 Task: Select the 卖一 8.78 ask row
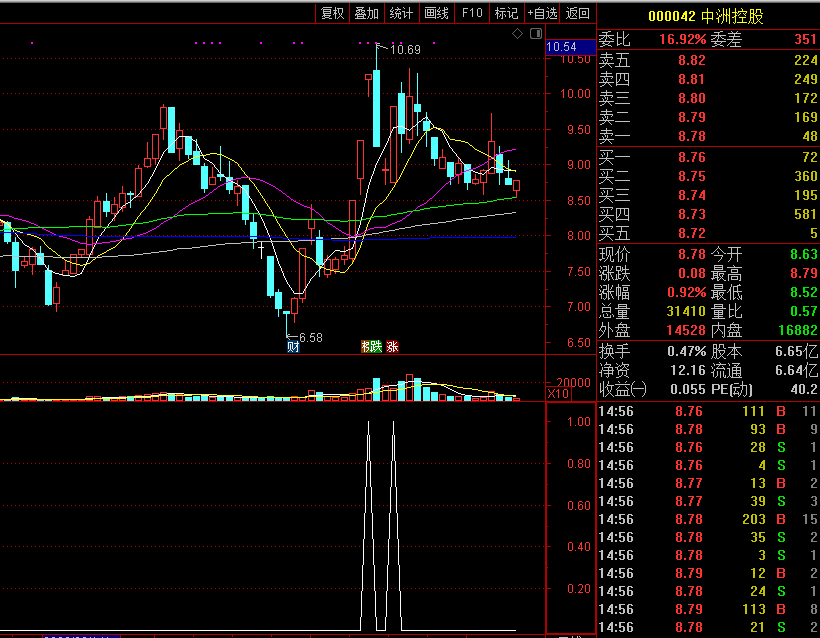click(708, 136)
